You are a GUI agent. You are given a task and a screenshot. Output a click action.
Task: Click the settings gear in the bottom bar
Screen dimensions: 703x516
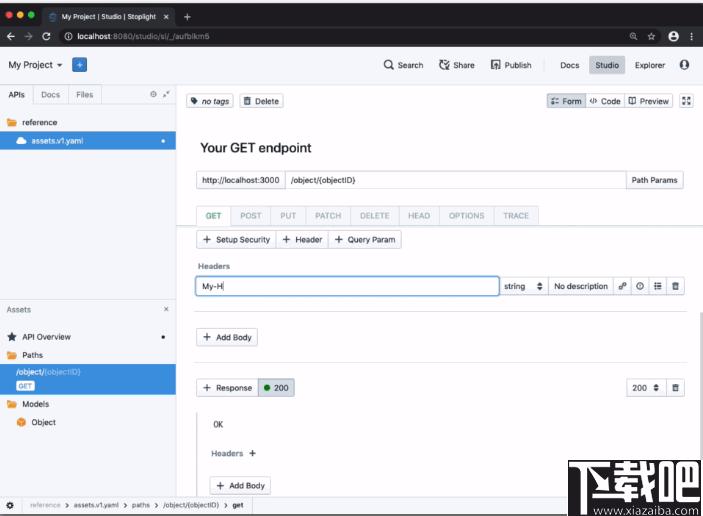(10, 505)
